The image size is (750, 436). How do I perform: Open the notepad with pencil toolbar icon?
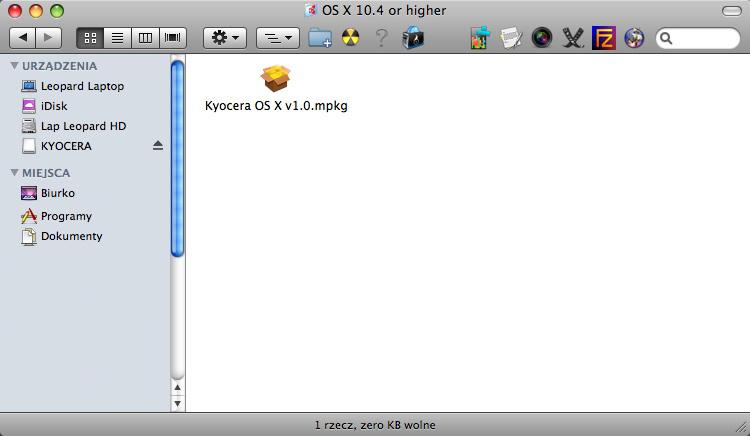click(511, 38)
